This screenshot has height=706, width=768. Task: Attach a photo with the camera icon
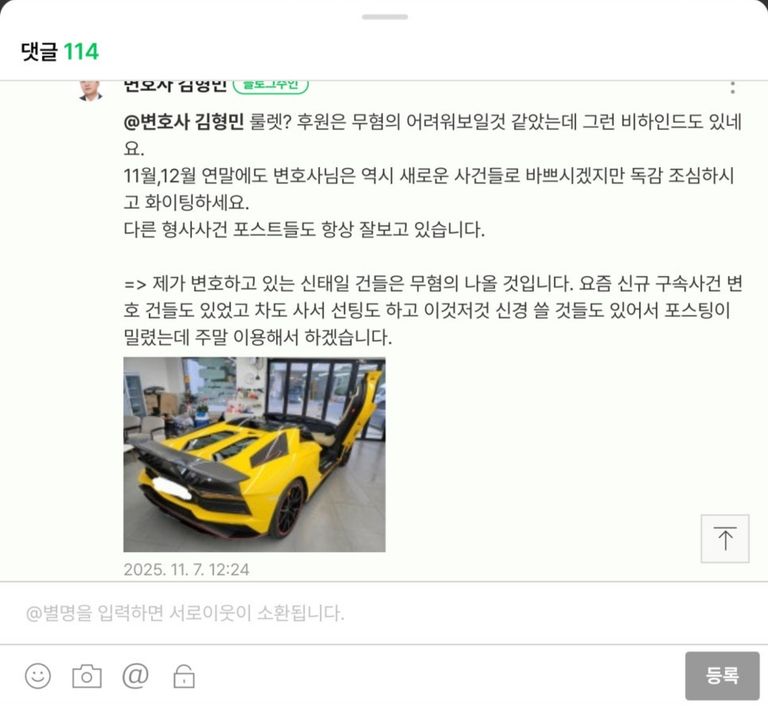[87, 677]
